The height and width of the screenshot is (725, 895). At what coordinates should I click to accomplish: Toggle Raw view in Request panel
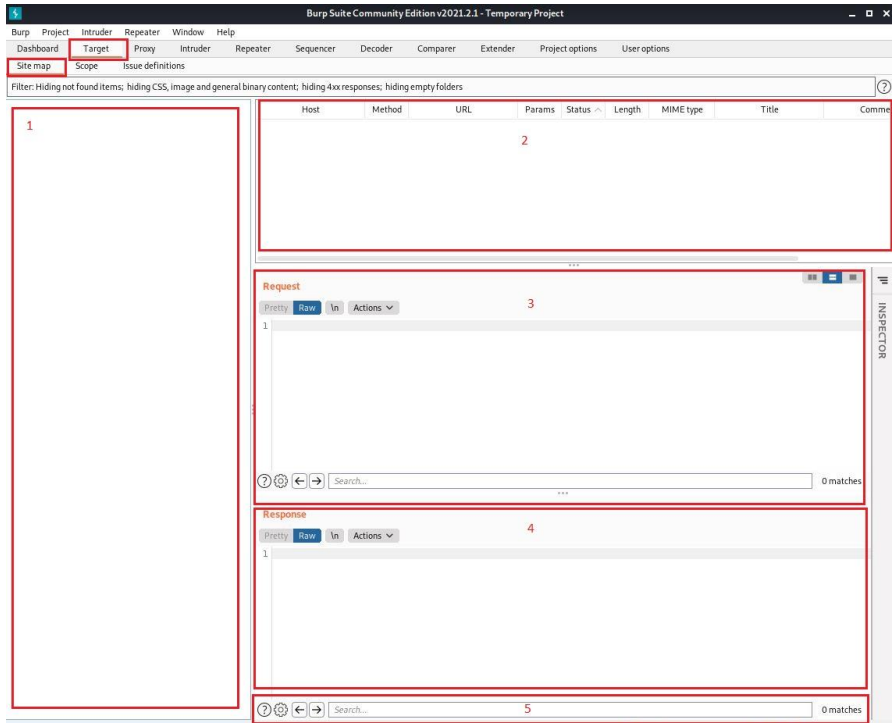click(307, 308)
